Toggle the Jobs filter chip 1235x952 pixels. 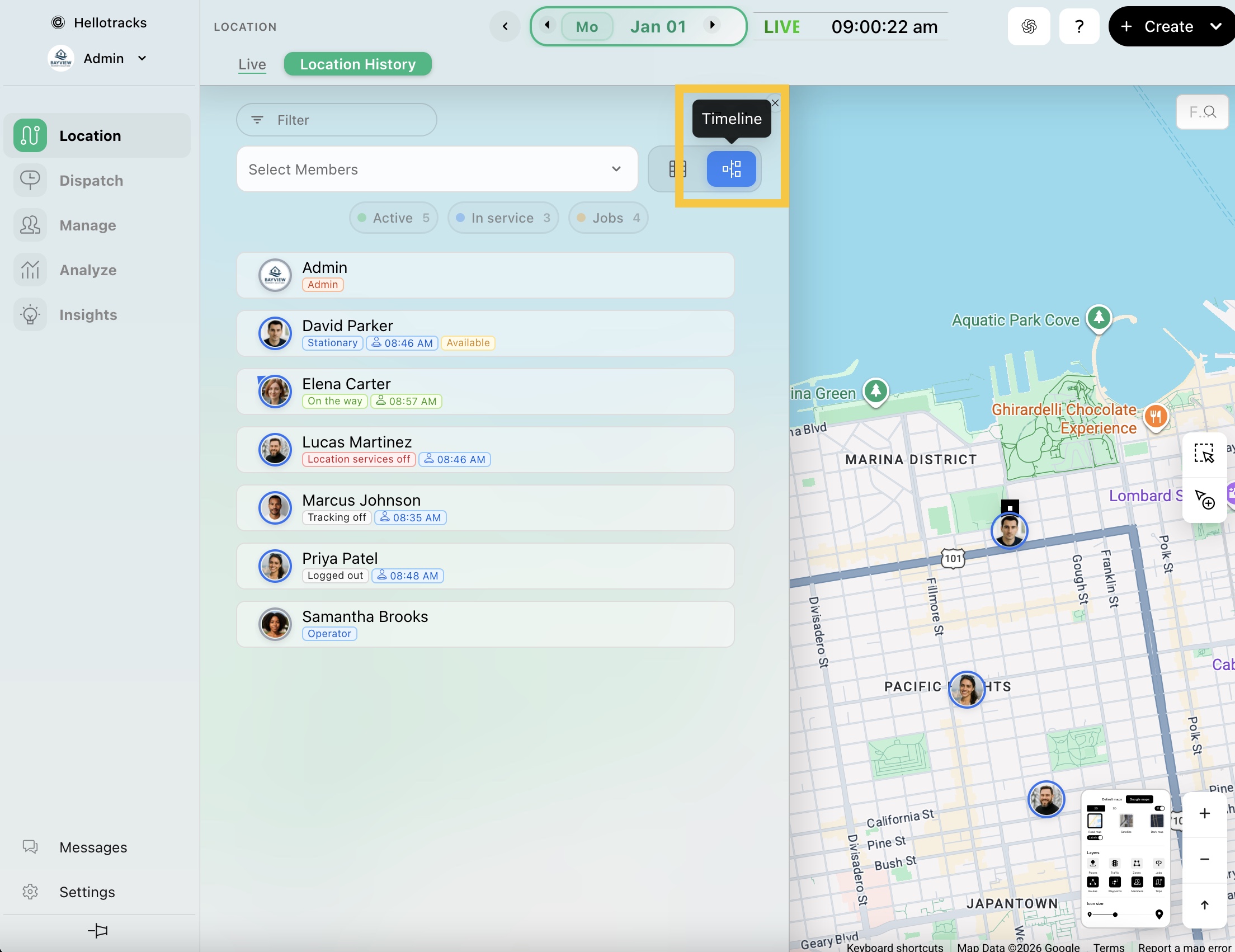(608, 218)
